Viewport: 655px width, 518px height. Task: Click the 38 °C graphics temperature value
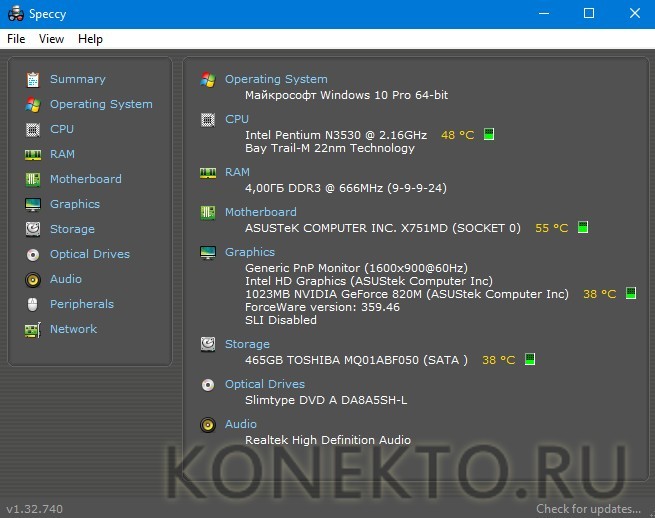coord(599,294)
